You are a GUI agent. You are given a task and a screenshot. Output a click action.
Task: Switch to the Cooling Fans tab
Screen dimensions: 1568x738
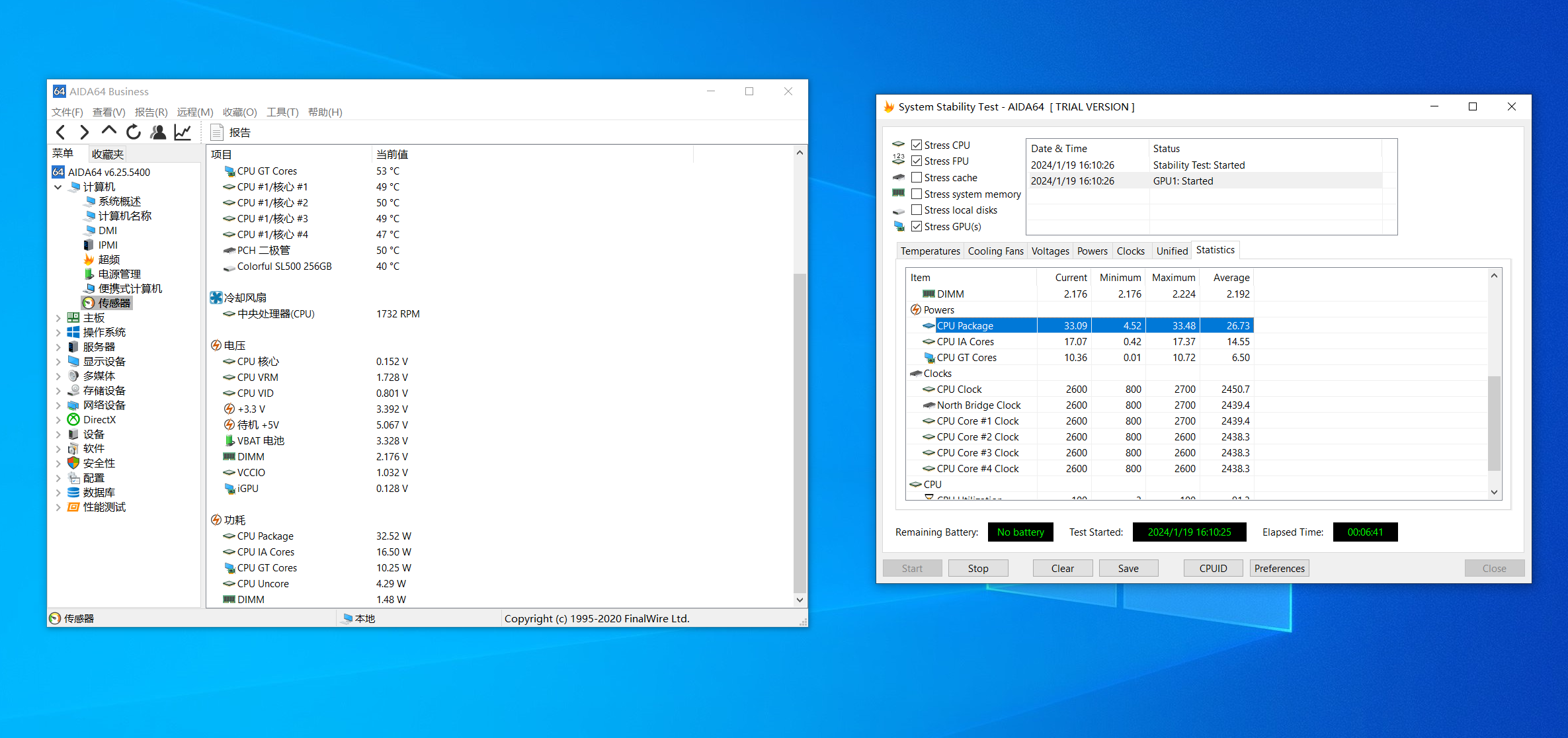[x=995, y=251]
